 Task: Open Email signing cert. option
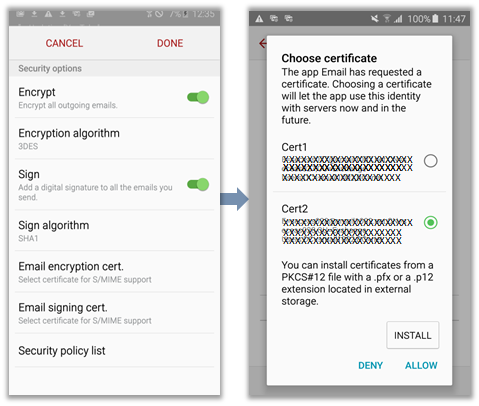[114, 313]
